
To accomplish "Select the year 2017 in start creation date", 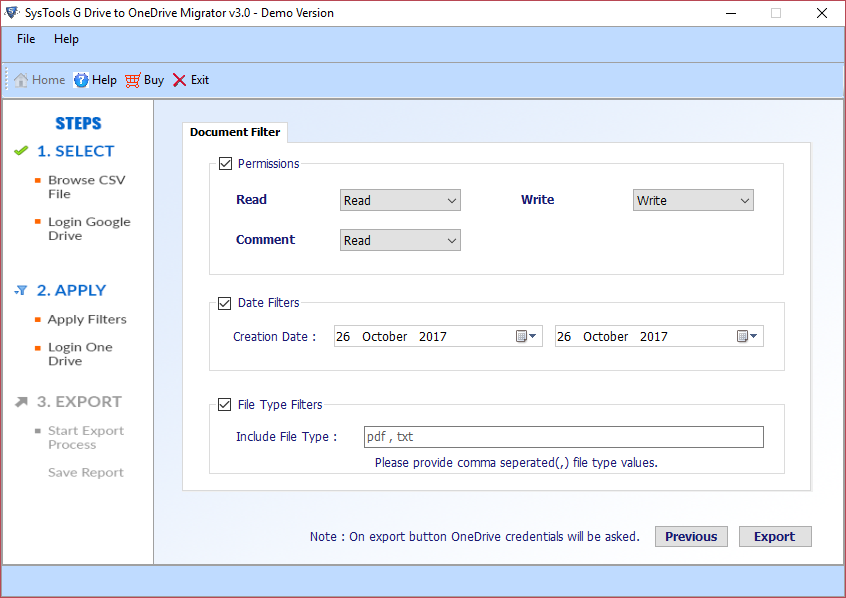I will [x=433, y=337].
